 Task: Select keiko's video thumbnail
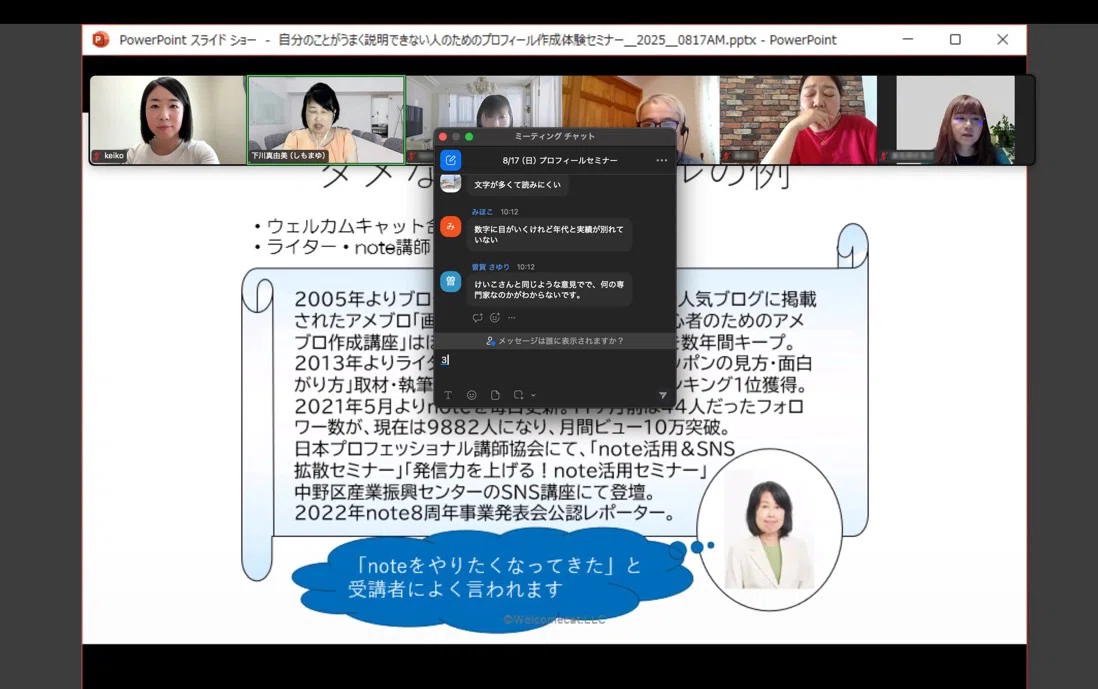168,120
